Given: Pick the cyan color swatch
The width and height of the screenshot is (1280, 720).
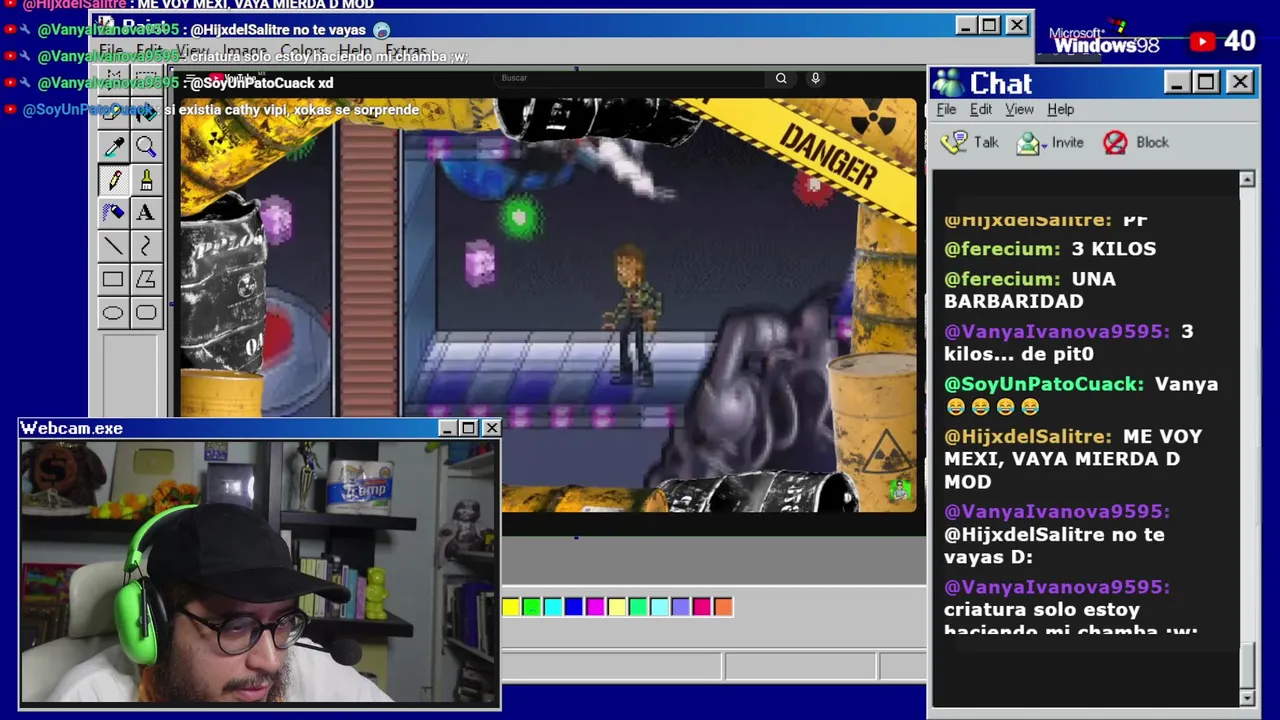Looking at the screenshot, I should (552, 607).
